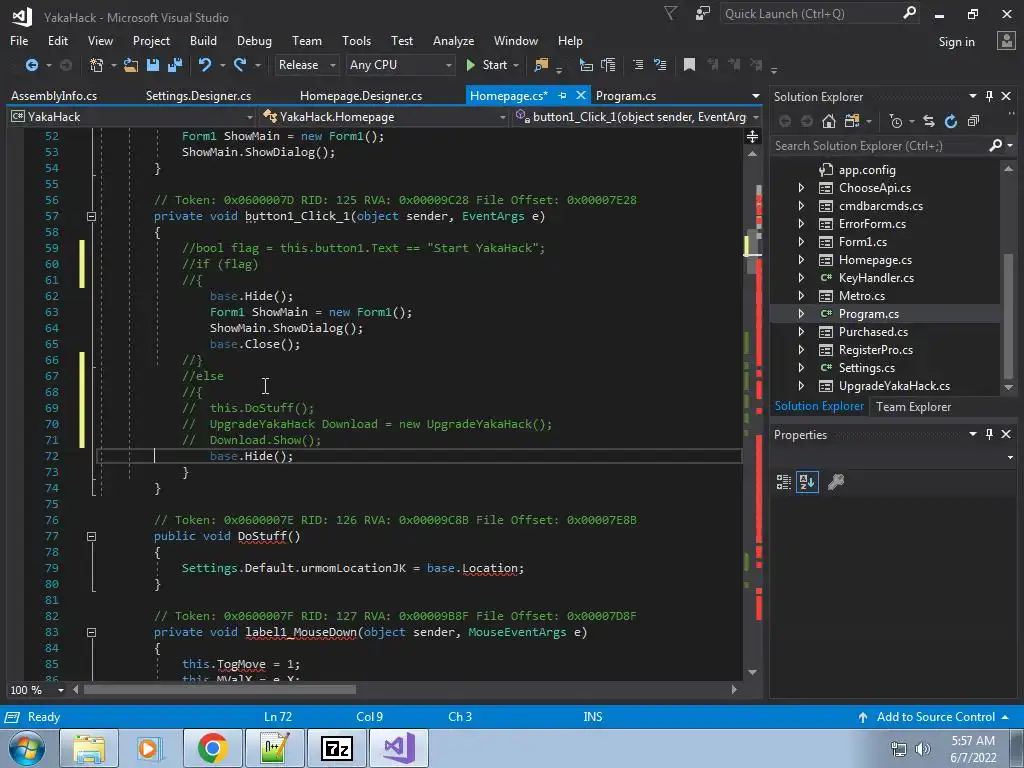Expand the Homepage.cs tree node
The width and height of the screenshot is (1024, 768).
click(801, 260)
